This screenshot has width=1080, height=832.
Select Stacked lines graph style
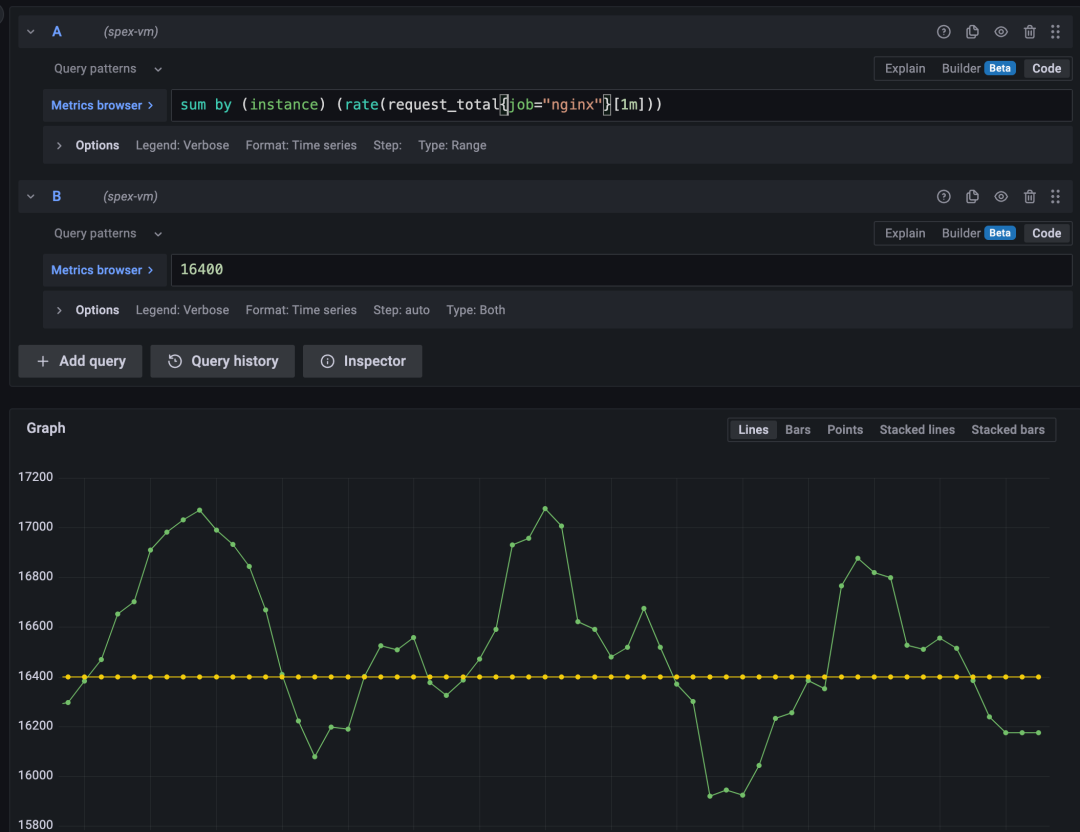(x=917, y=430)
